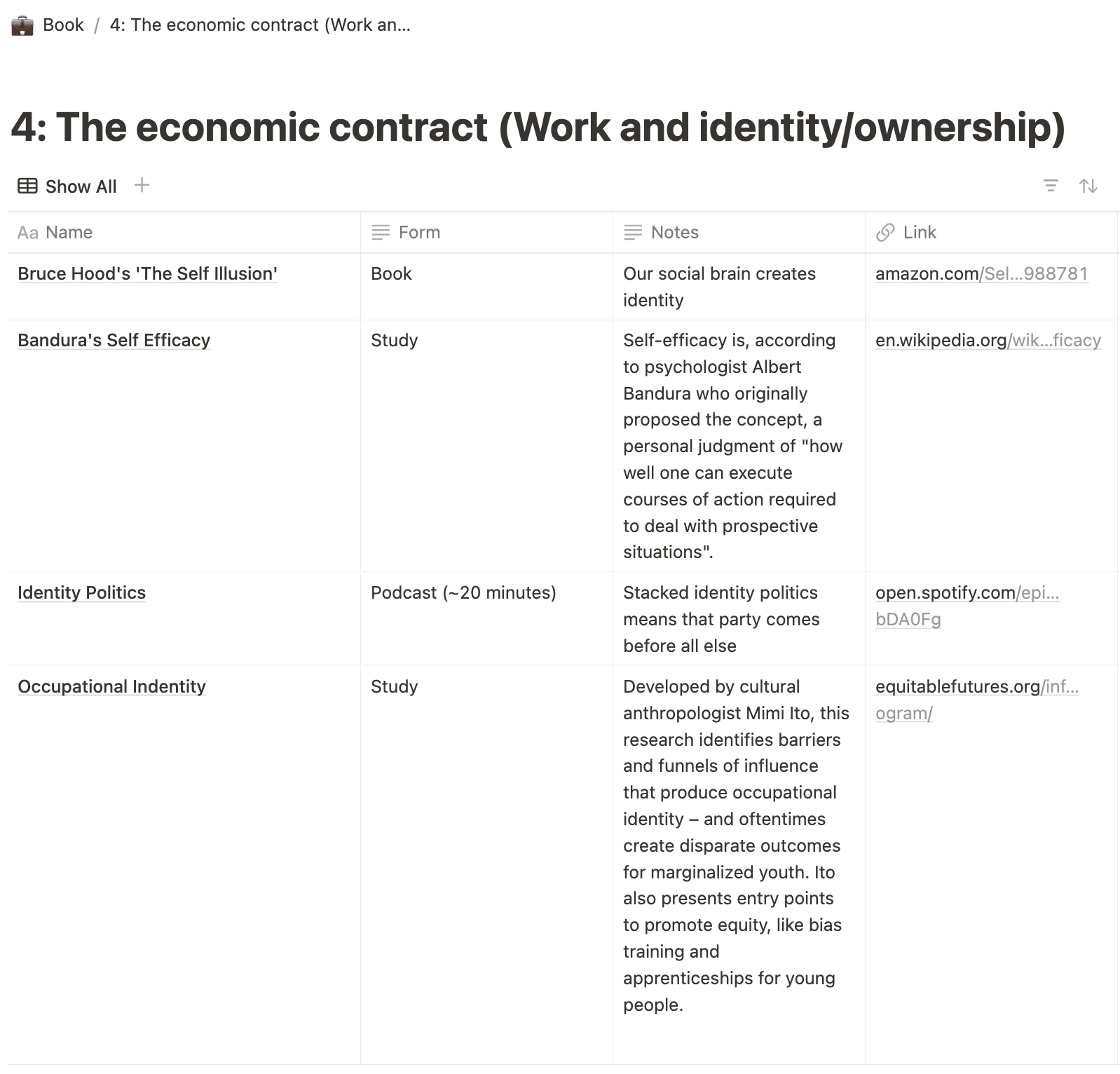
Task: Open the Form column header menu
Action: (419, 233)
